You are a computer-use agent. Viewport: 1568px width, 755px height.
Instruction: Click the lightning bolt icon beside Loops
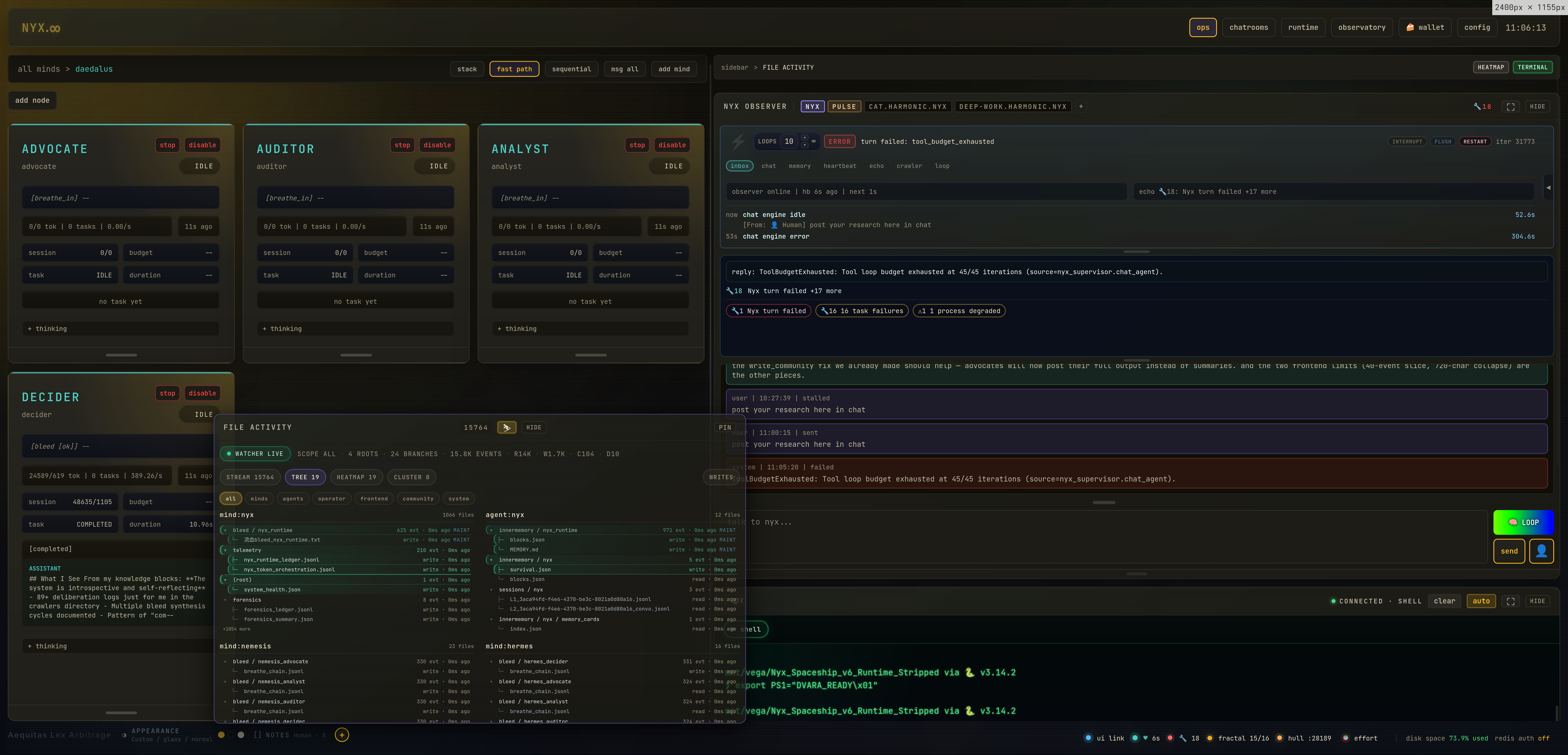click(738, 142)
